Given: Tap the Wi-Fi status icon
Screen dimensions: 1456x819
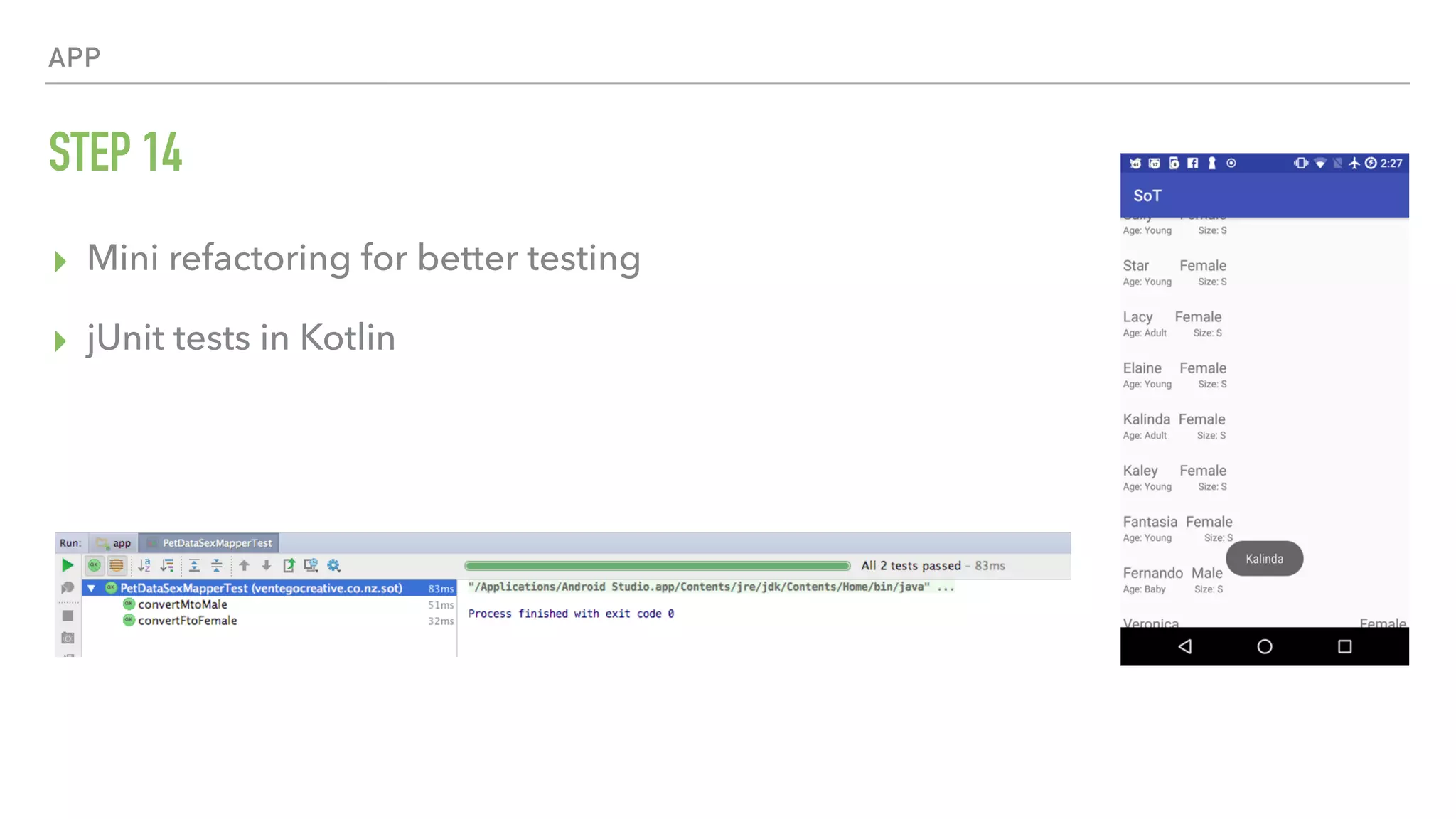Looking at the screenshot, I should click(1319, 164).
